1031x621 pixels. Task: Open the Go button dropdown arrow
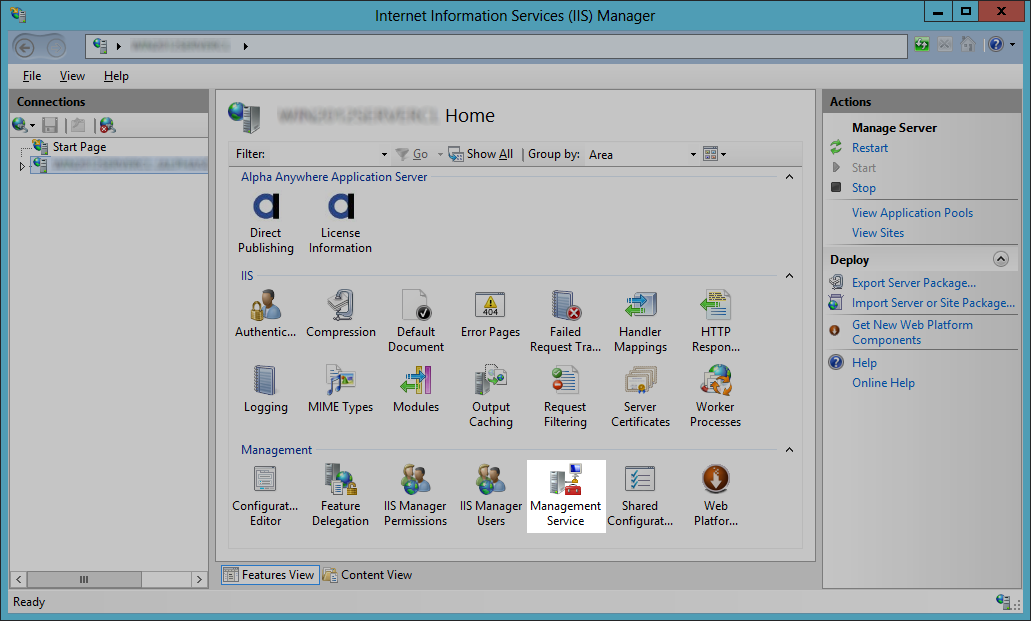coord(440,155)
